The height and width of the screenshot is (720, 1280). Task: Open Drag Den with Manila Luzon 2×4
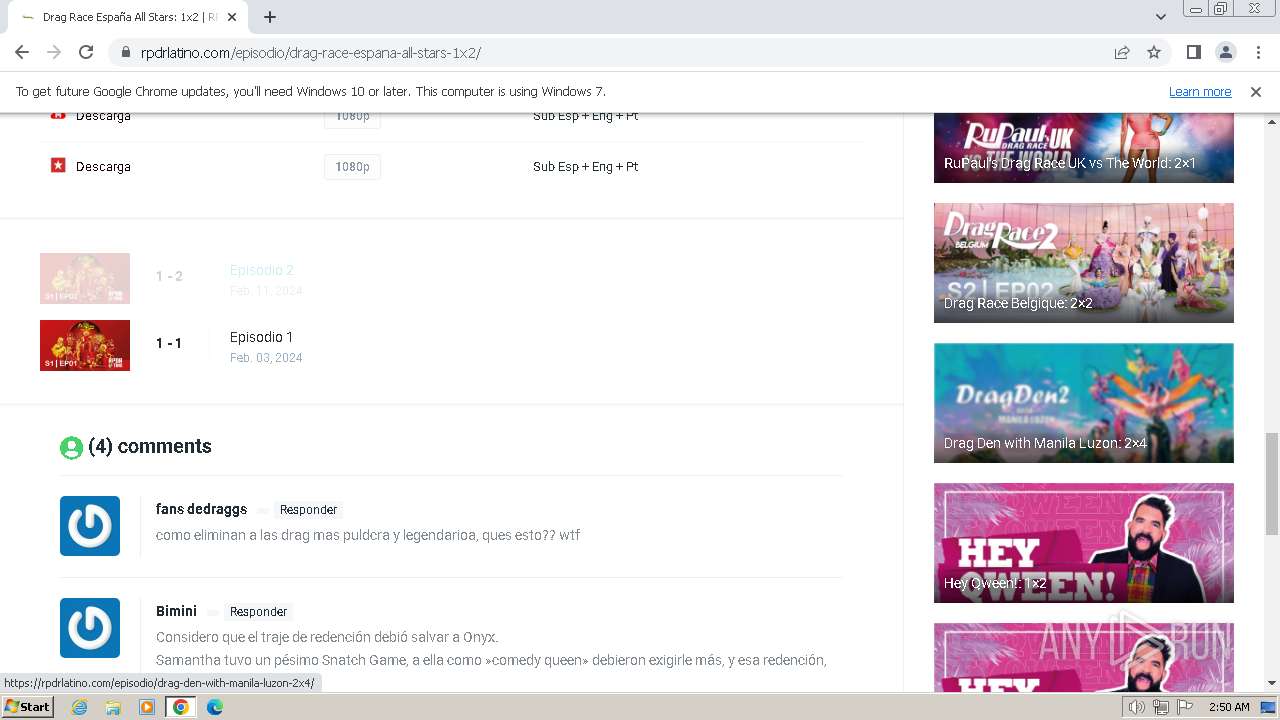[1083, 403]
